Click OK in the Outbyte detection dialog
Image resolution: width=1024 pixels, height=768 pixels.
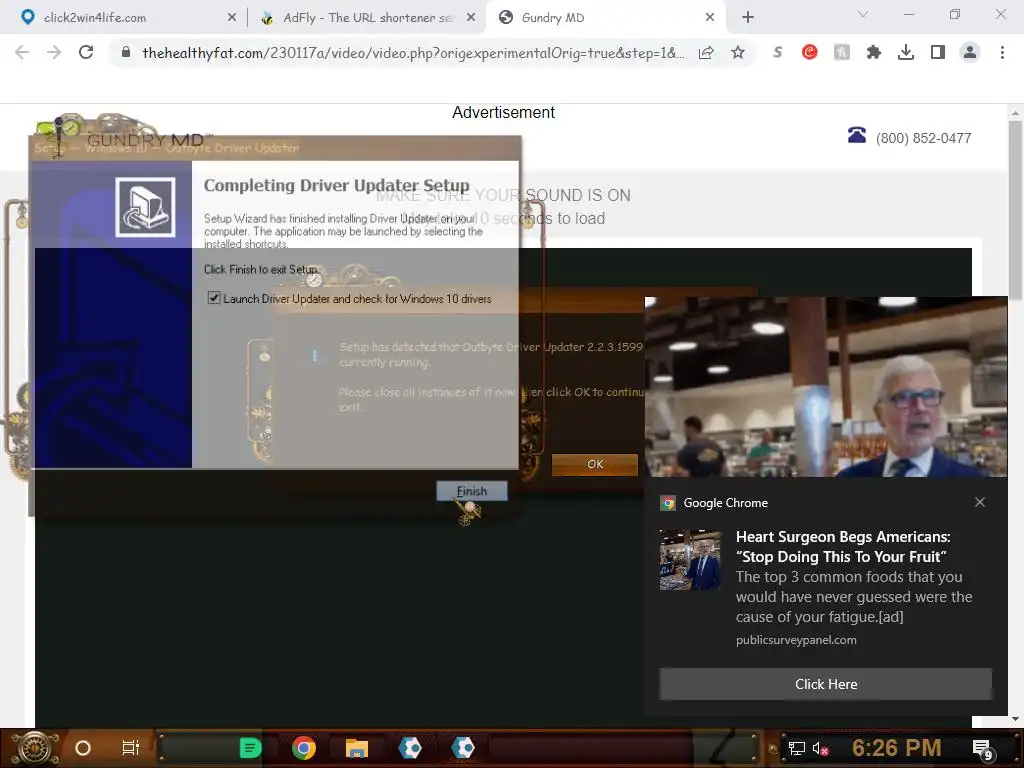pos(594,464)
